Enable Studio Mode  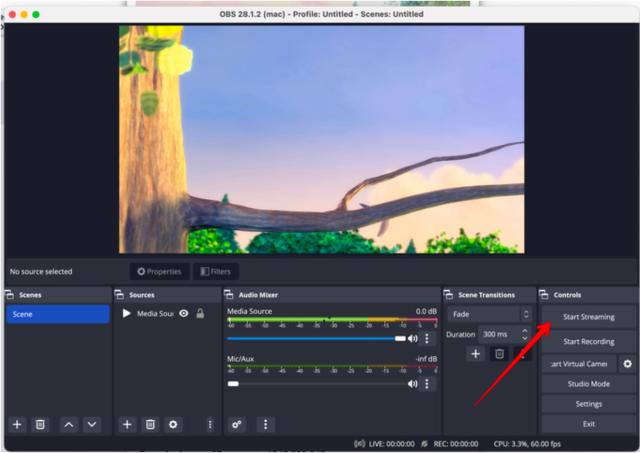coord(589,384)
